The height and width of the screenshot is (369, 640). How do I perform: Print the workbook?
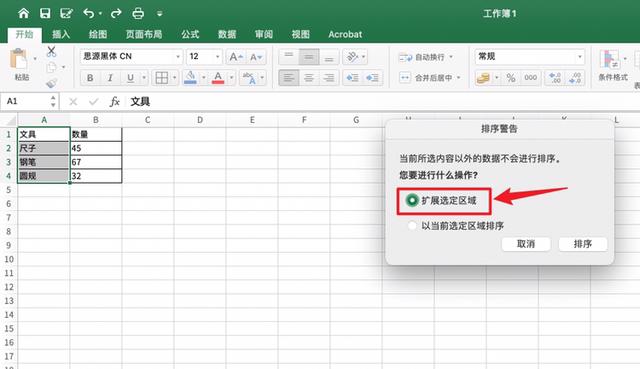pos(138,13)
